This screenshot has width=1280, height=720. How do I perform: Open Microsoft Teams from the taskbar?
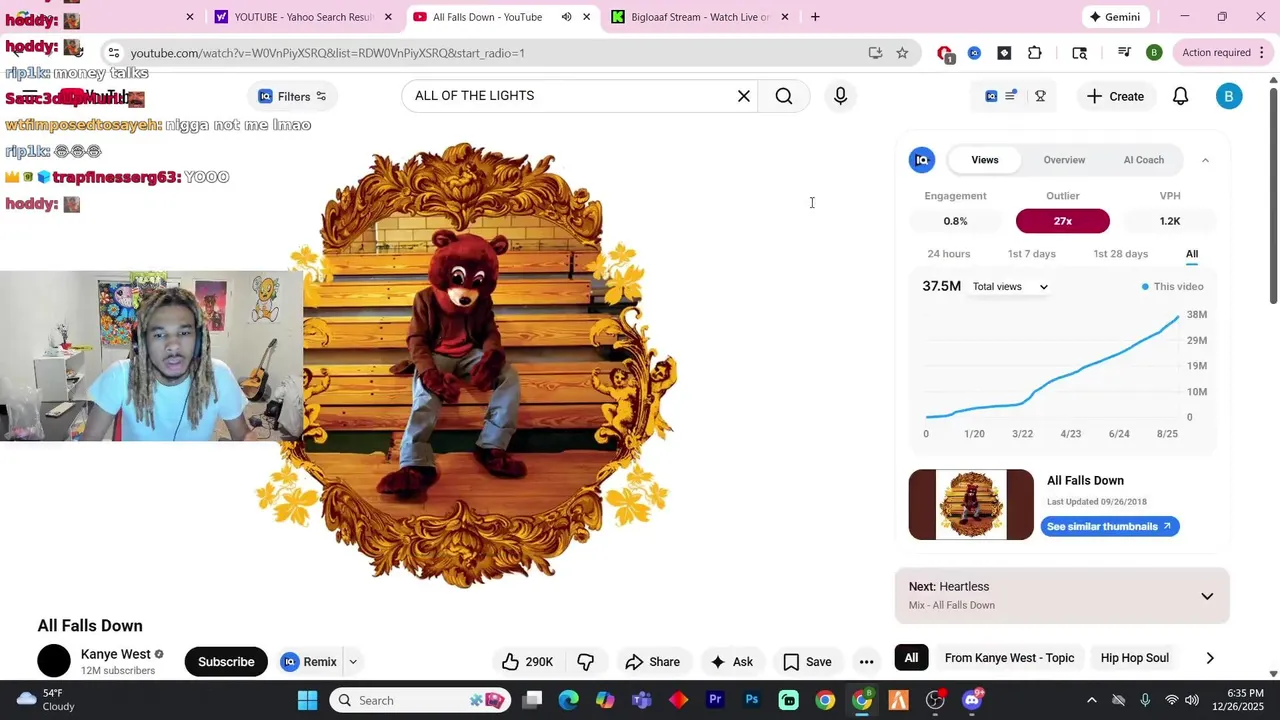pyautogui.click(x=641, y=700)
